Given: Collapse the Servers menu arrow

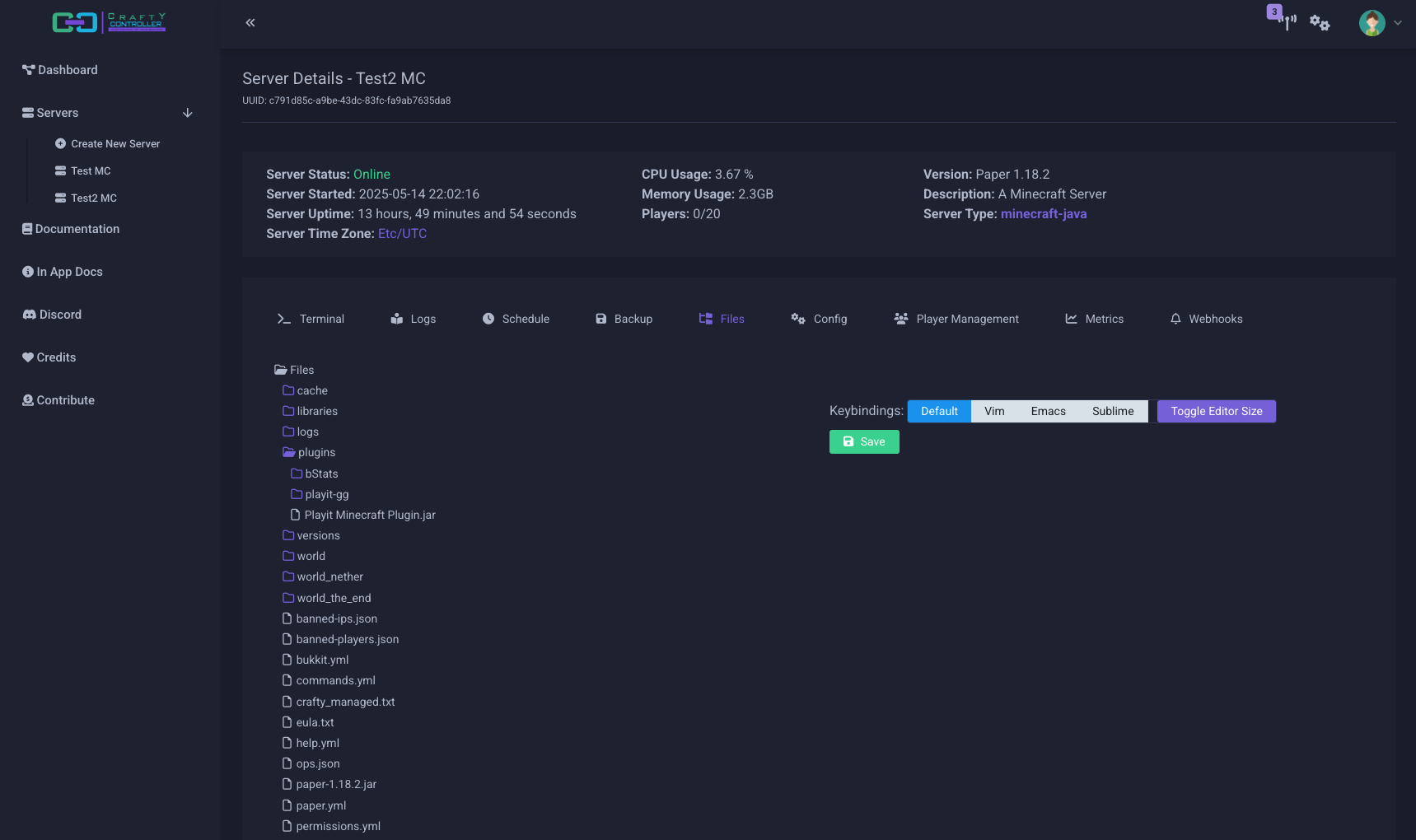Looking at the screenshot, I should (x=188, y=113).
